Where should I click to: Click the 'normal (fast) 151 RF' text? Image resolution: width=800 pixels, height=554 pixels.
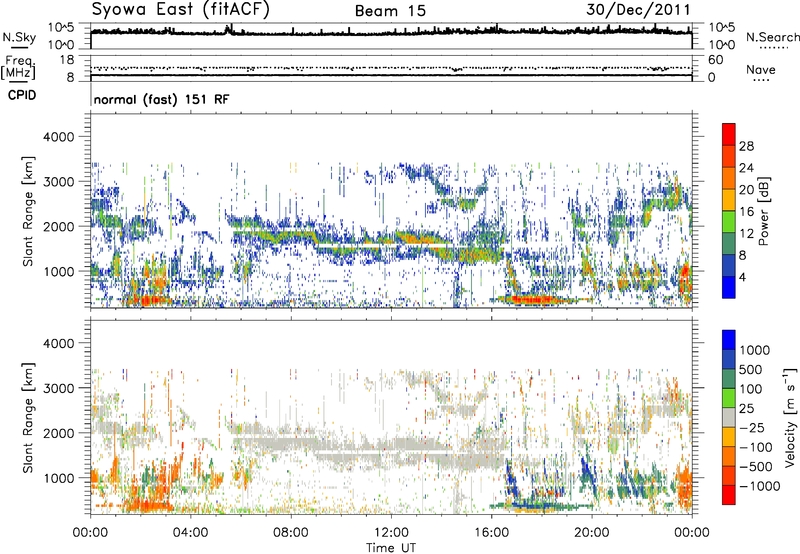(x=162, y=99)
